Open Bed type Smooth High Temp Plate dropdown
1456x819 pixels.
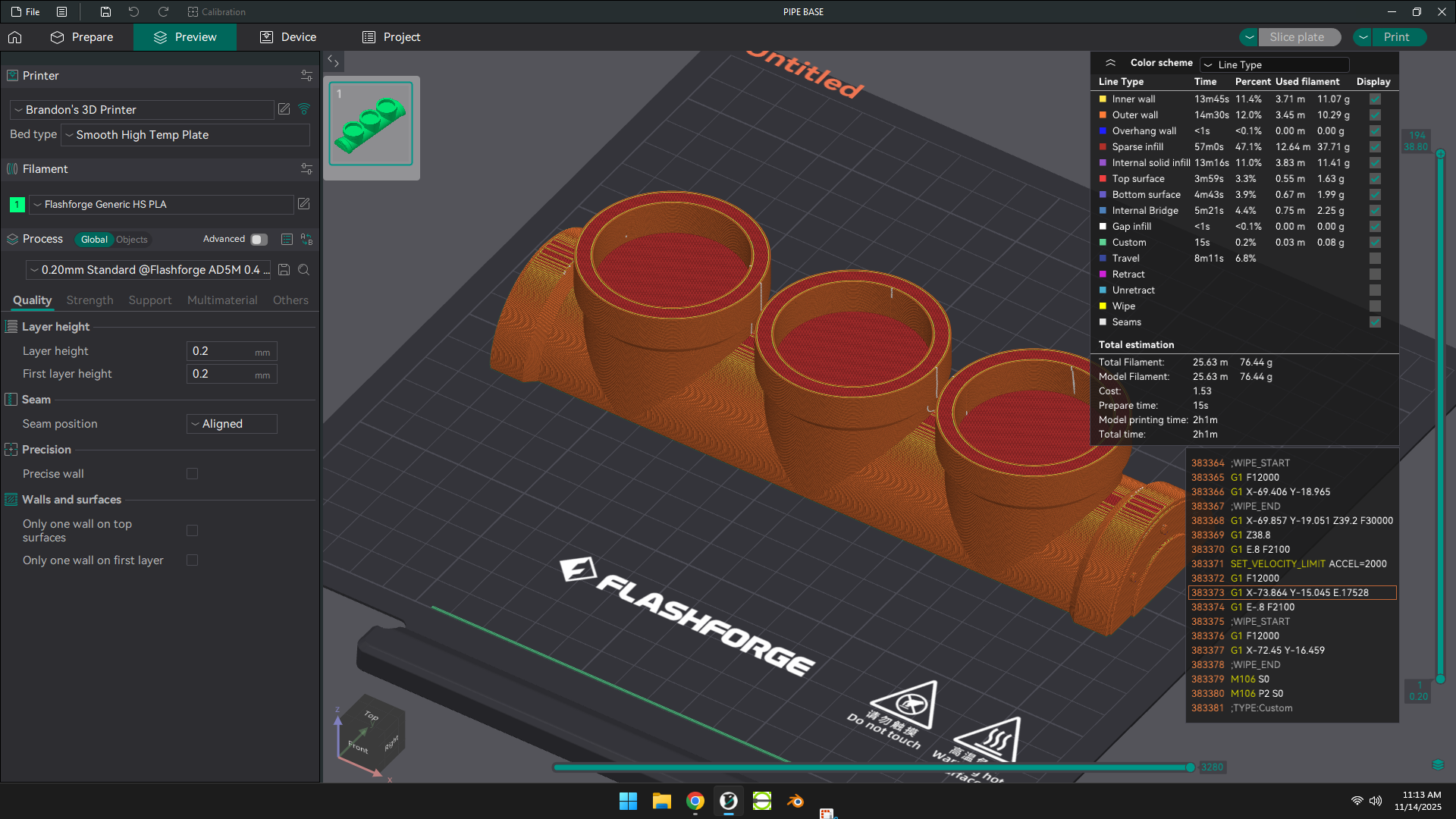186,135
